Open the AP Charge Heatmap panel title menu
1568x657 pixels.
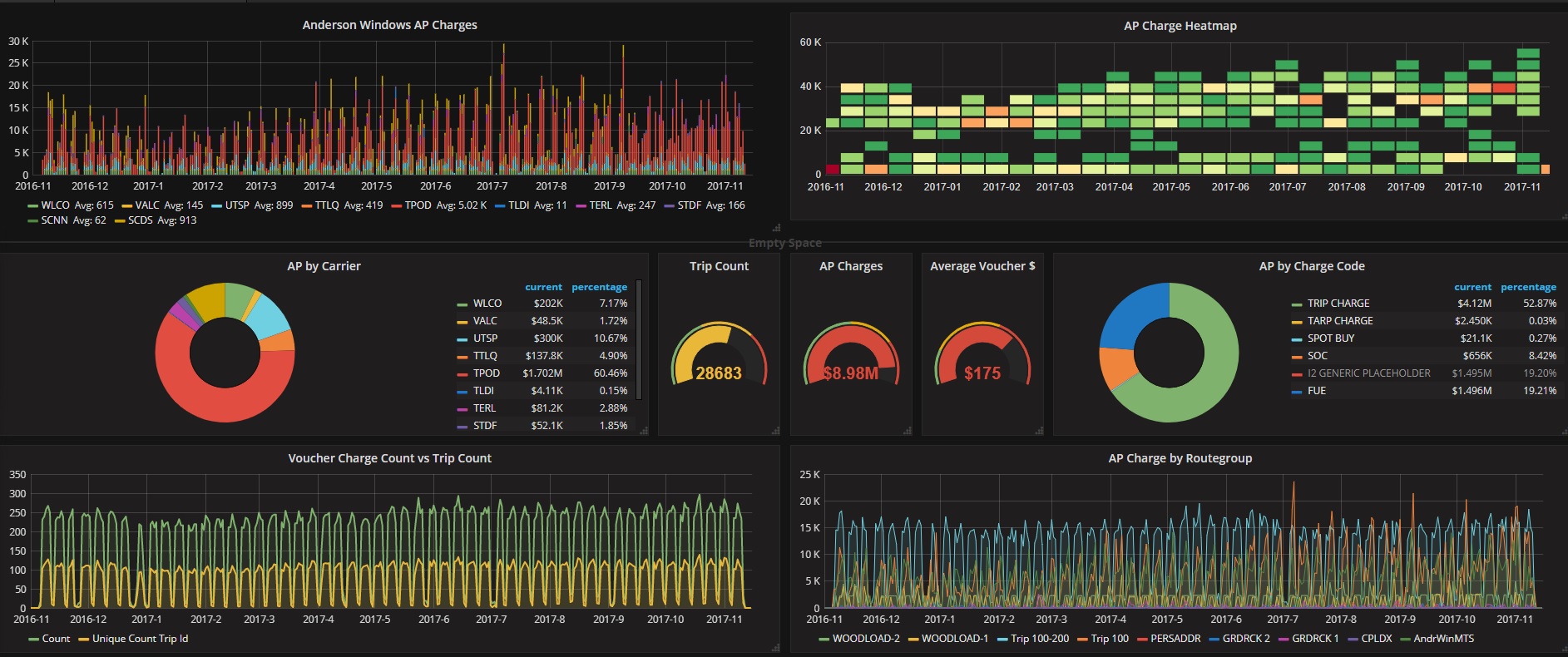1180,26
